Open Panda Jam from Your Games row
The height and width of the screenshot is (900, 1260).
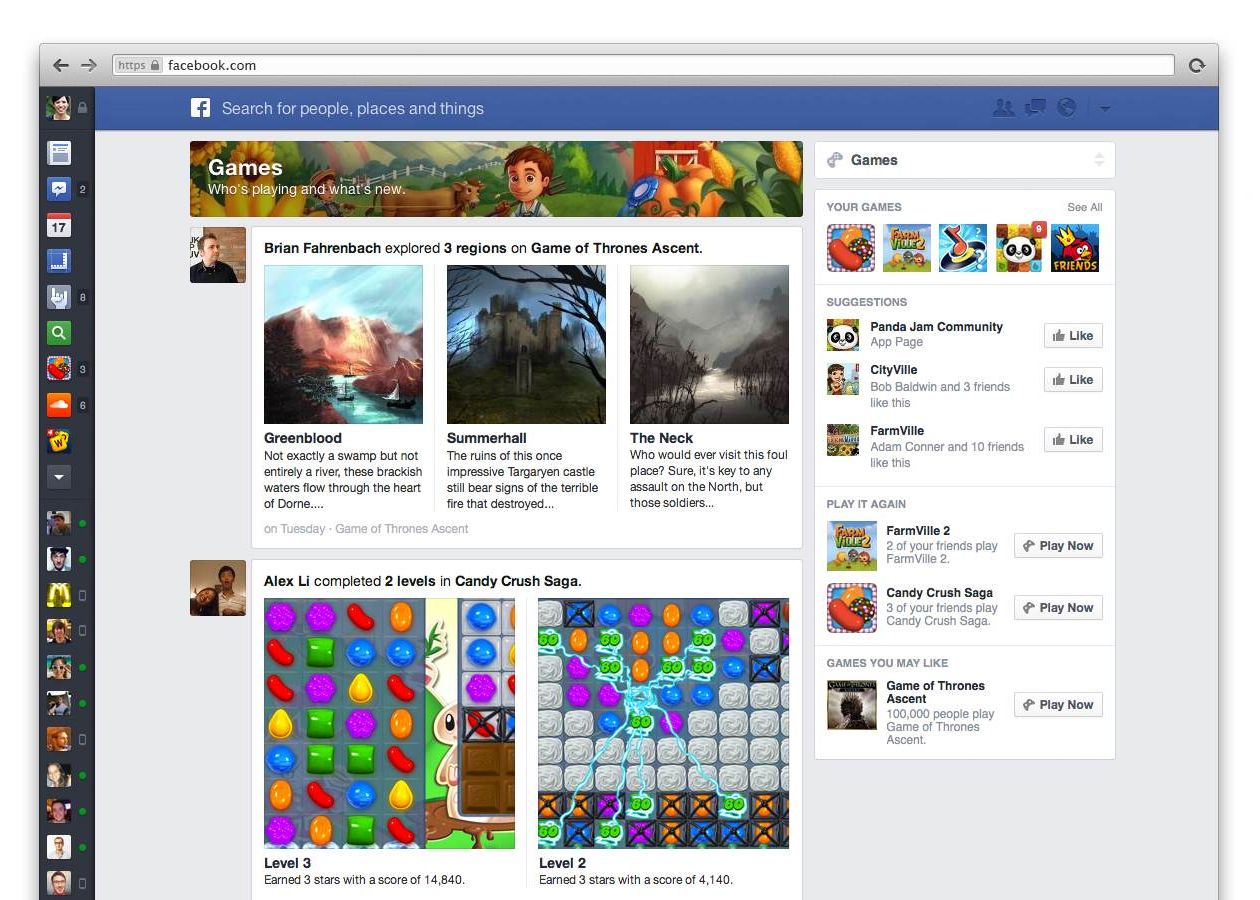click(1018, 247)
